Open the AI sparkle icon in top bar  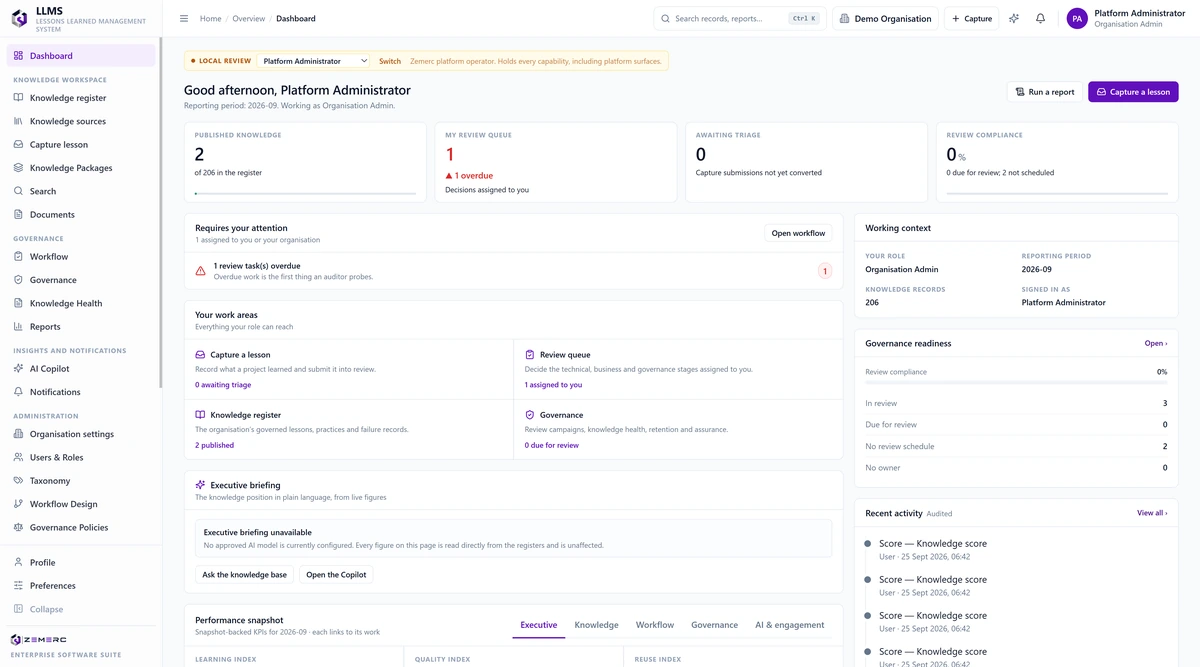coord(1014,18)
